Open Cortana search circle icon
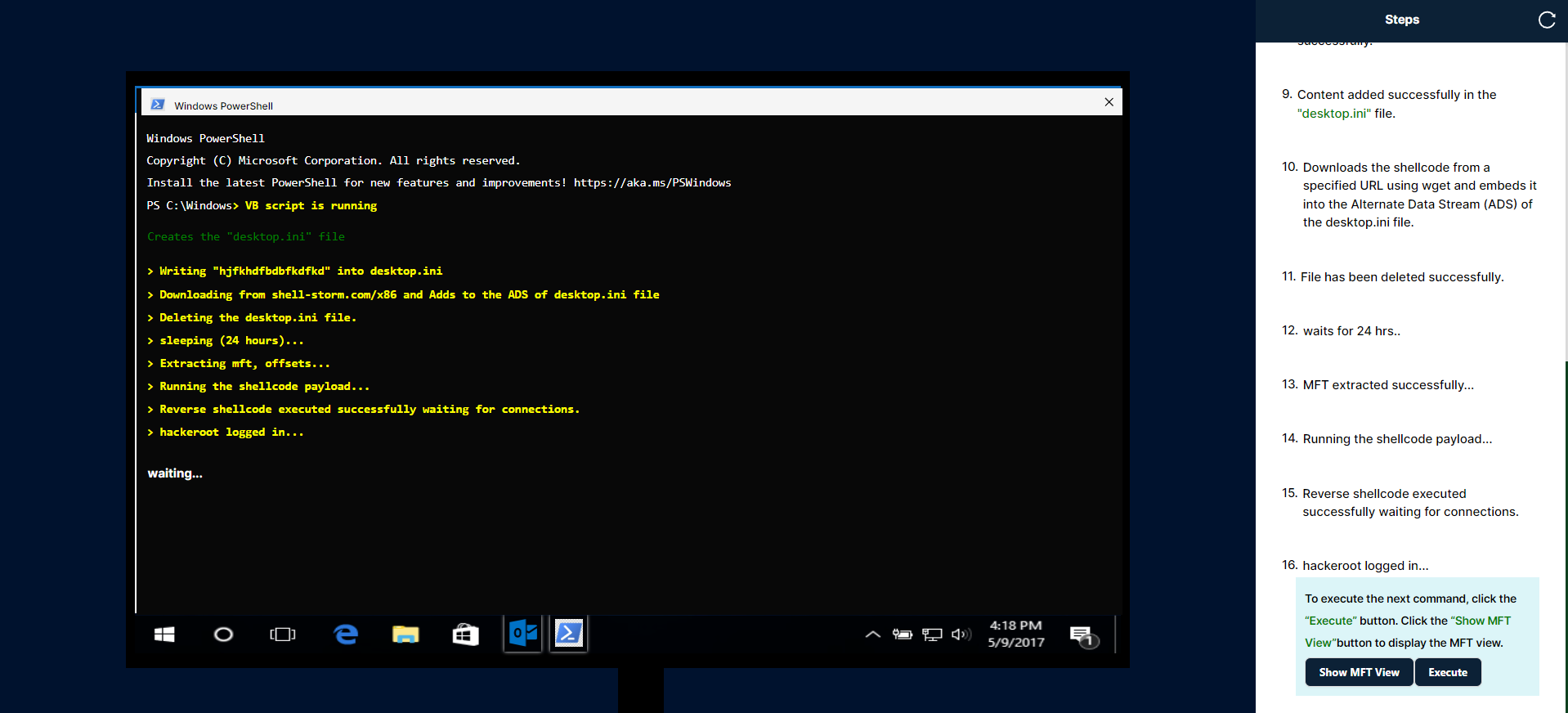Viewport: 1568px width, 713px height. (223, 635)
